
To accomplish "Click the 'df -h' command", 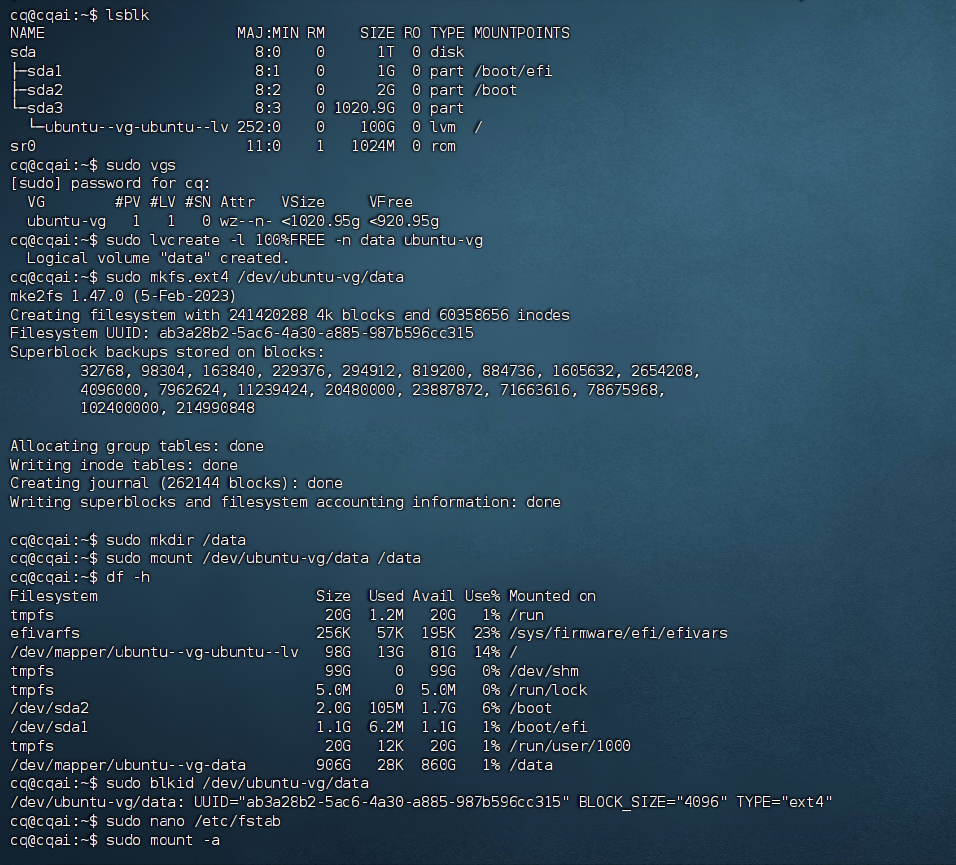I will [x=127, y=577].
